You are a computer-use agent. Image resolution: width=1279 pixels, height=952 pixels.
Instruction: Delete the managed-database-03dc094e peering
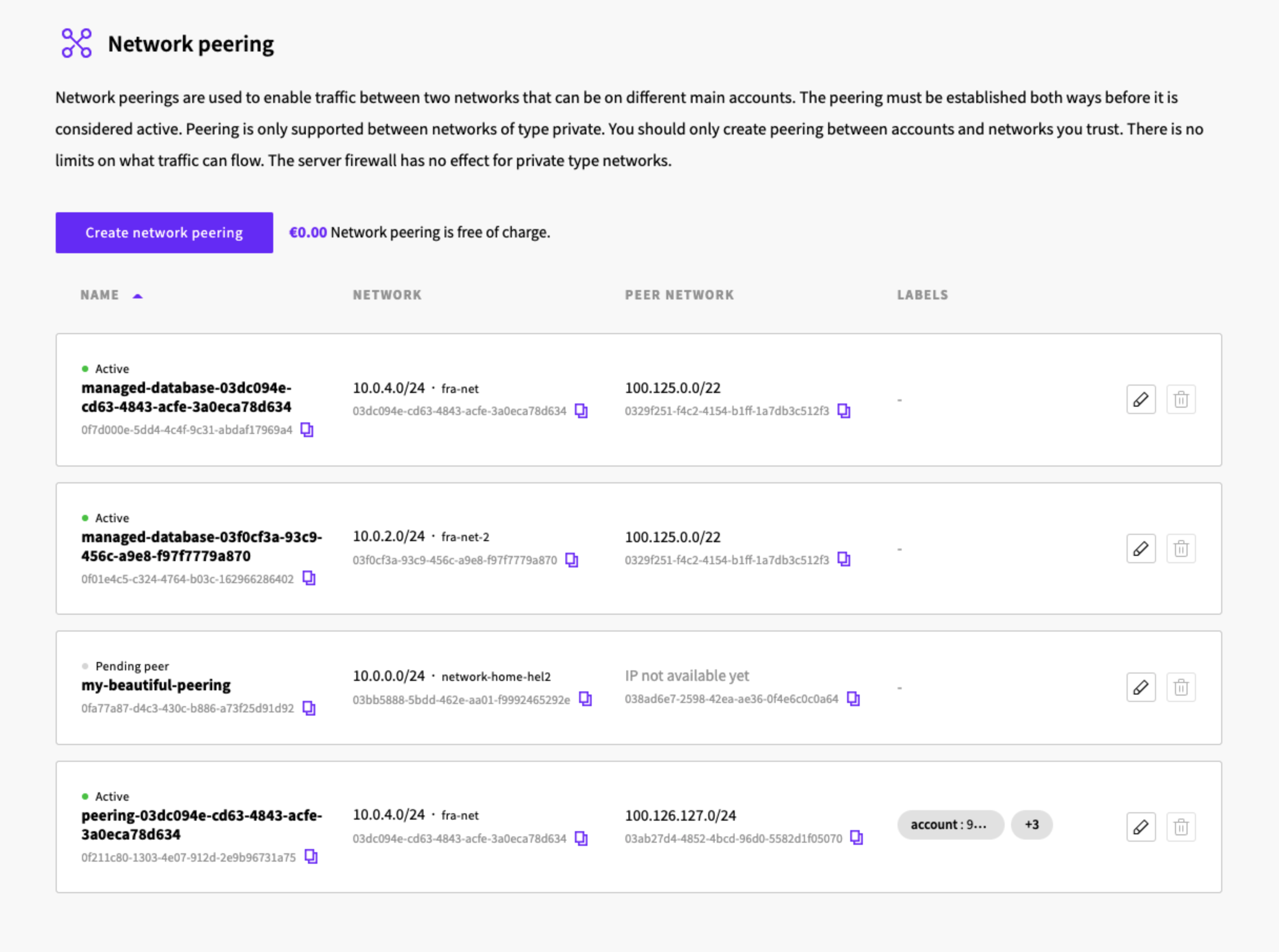pos(1181,399)
